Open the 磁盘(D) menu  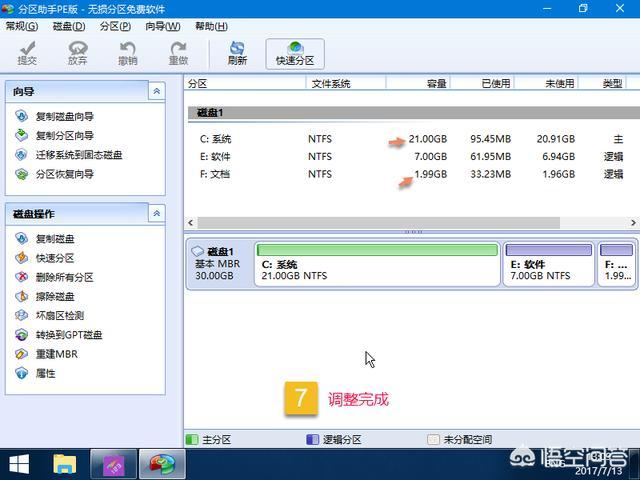pyautogui.click(x=69, y=27)
